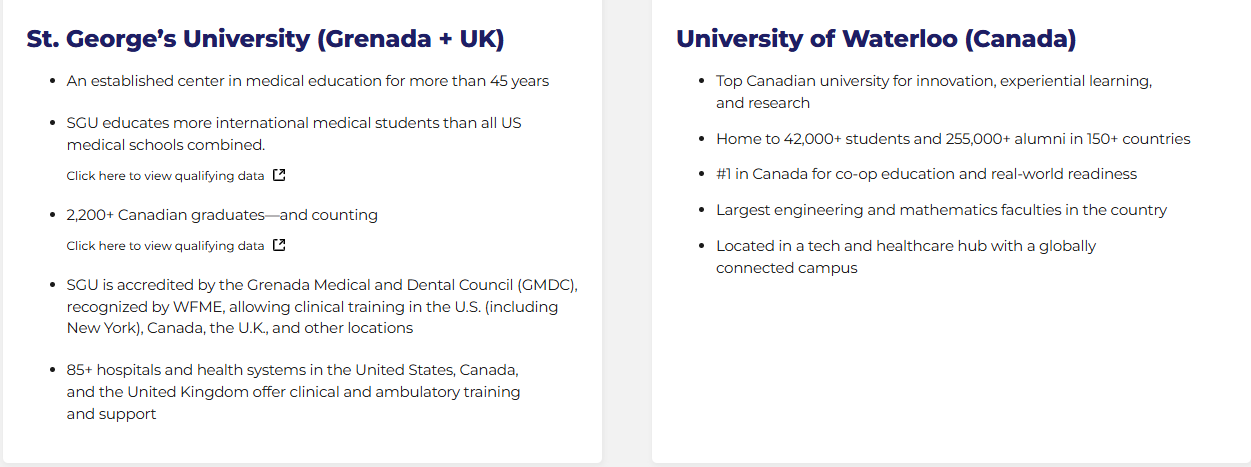Screen dimensions: 1251x467
Task: Click '#1 in Canada for co-op education' line
Action: tap(926, 174)
